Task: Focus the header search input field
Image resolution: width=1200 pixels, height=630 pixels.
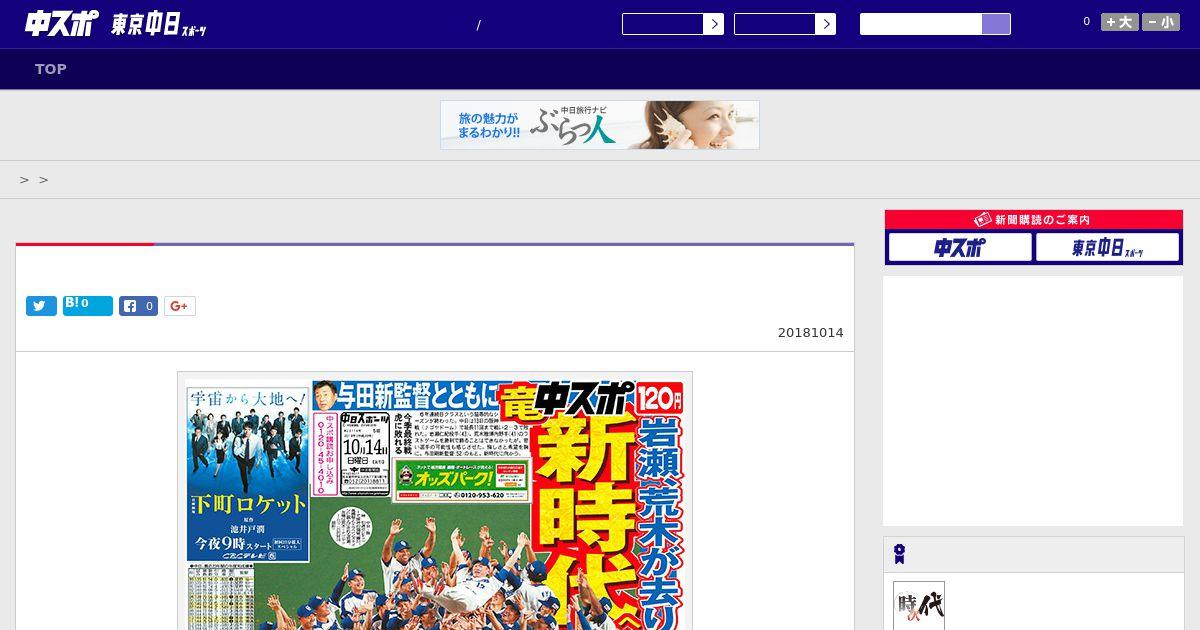Action: click(921, 24)
